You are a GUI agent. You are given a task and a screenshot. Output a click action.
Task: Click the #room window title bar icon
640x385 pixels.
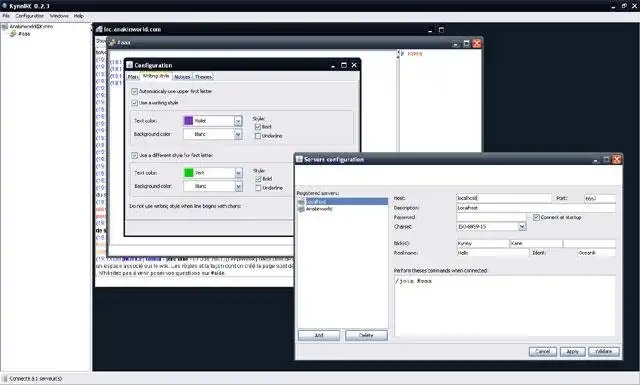click(112, 42)
